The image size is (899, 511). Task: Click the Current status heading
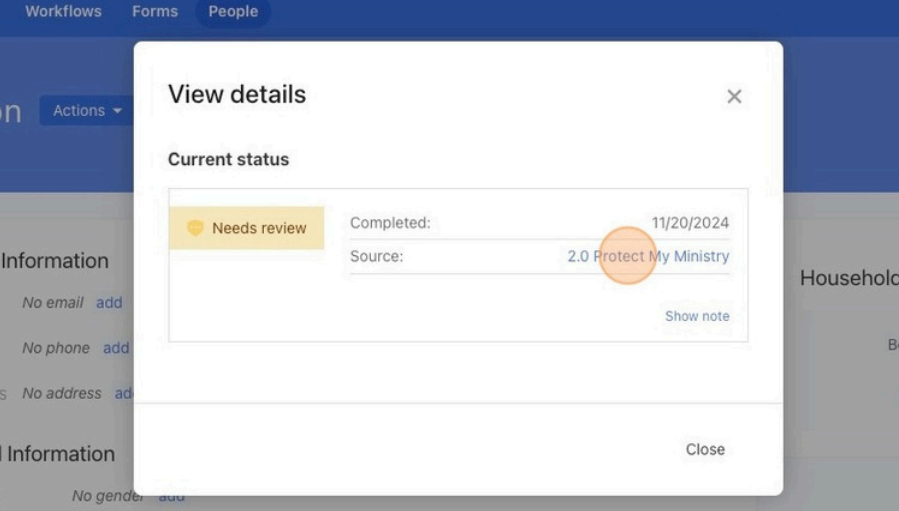pos(228,160)
